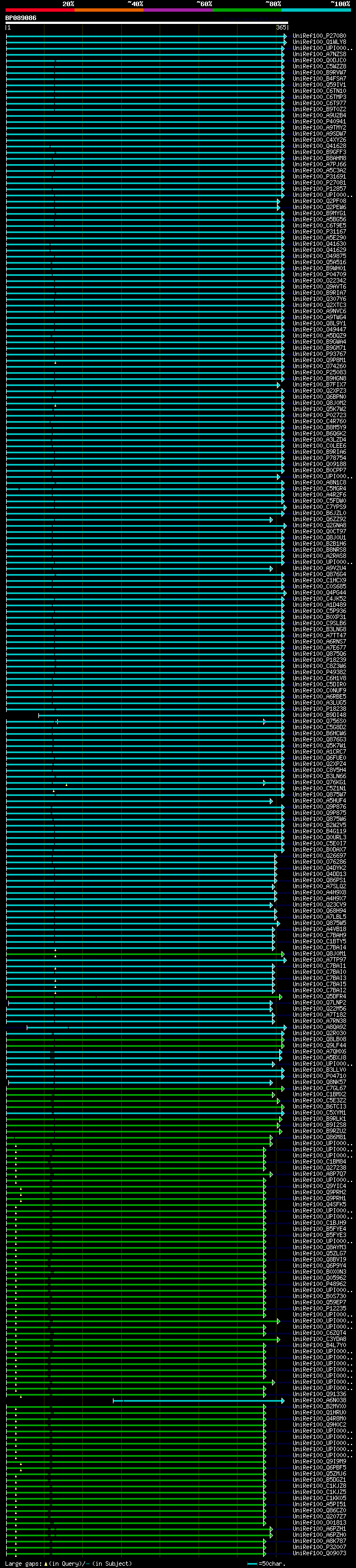The width and height of the screenshot is (356, 1568).
Task: Select the UniRef100_C3YDA8 label
Action: (319, 1340)
